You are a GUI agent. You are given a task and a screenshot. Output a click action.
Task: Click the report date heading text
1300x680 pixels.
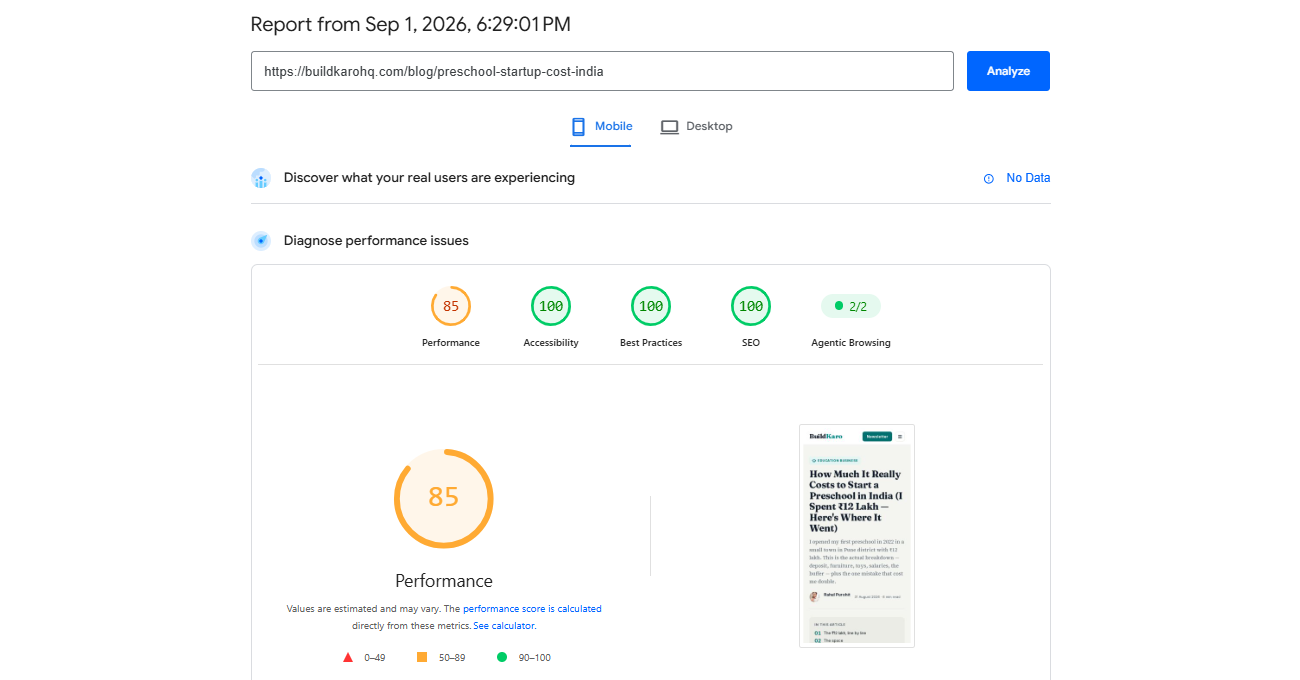pyautogui.click(x=410, y=24)
